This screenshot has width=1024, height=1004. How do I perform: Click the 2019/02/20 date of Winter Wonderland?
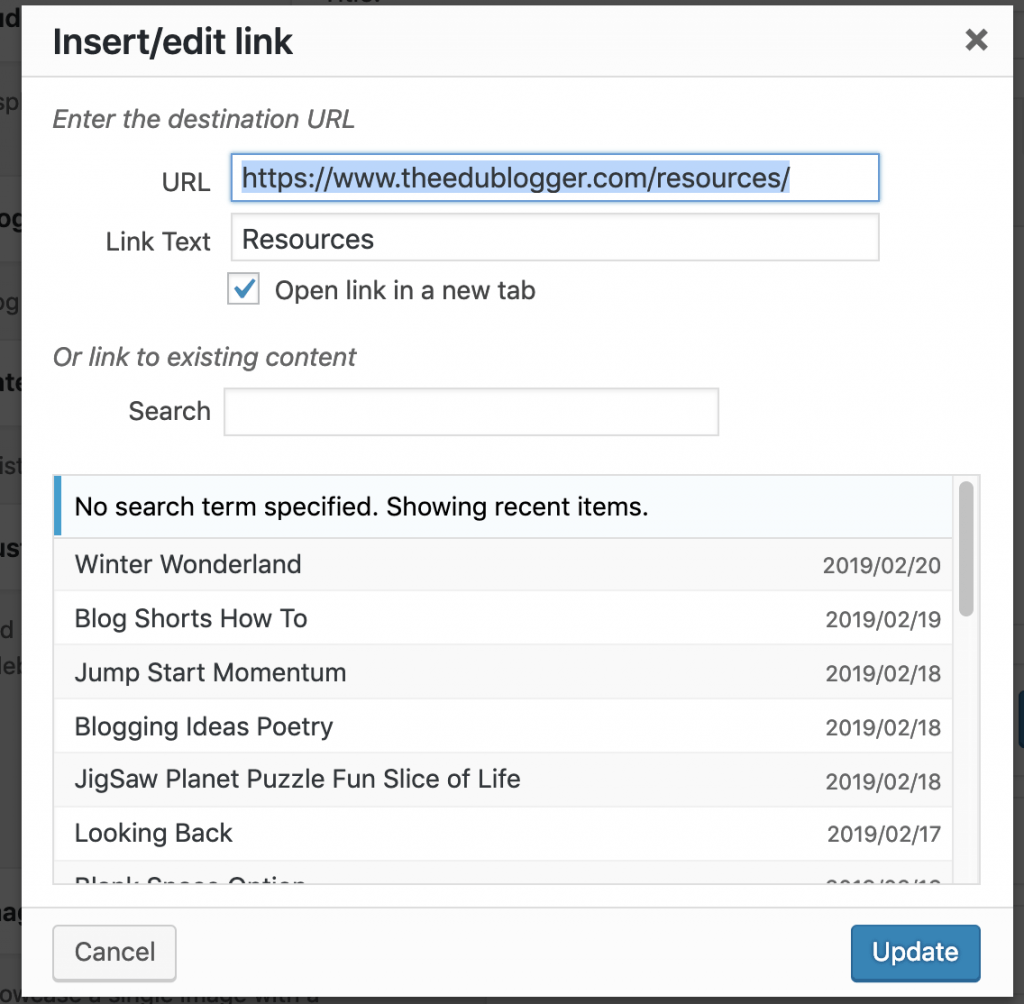(x=881, y=566)
